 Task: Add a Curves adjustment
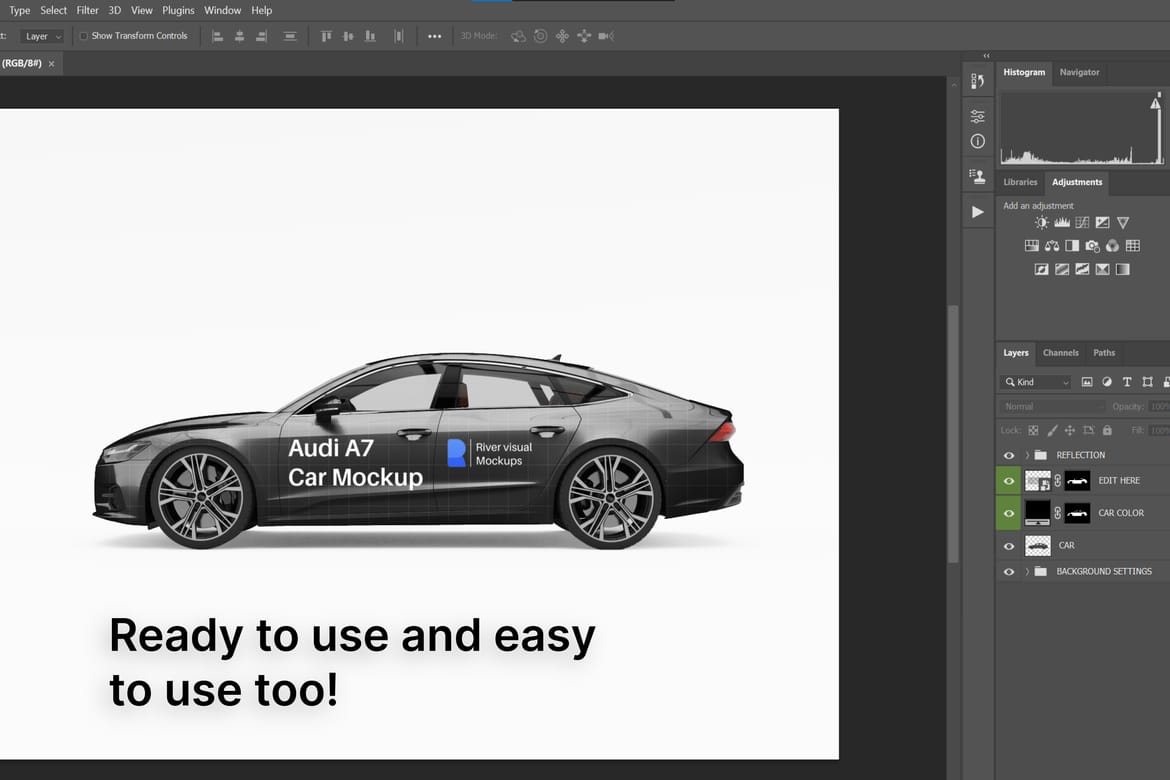tap(1082, 222)
